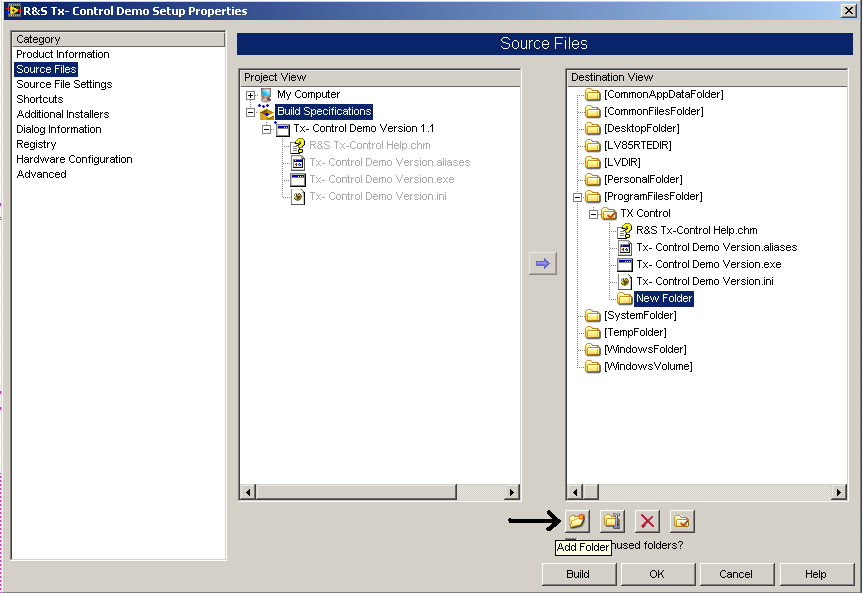Click the .aliases file icon in Destination View
Image resolution: width=863 pixels, height=593 pixels.
pyautogui.click(x=625, y=248)
